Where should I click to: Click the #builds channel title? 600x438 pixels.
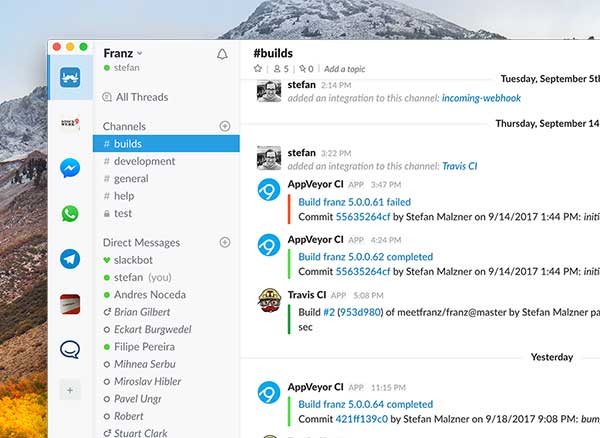click(273, 53)
